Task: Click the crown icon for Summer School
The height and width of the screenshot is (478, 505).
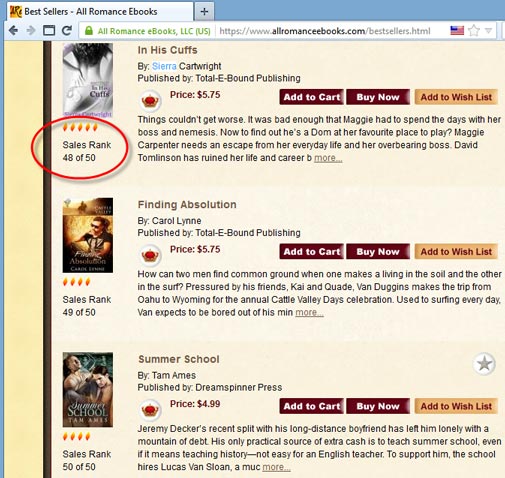Action: pyautogui.click(x=150, y=410)
